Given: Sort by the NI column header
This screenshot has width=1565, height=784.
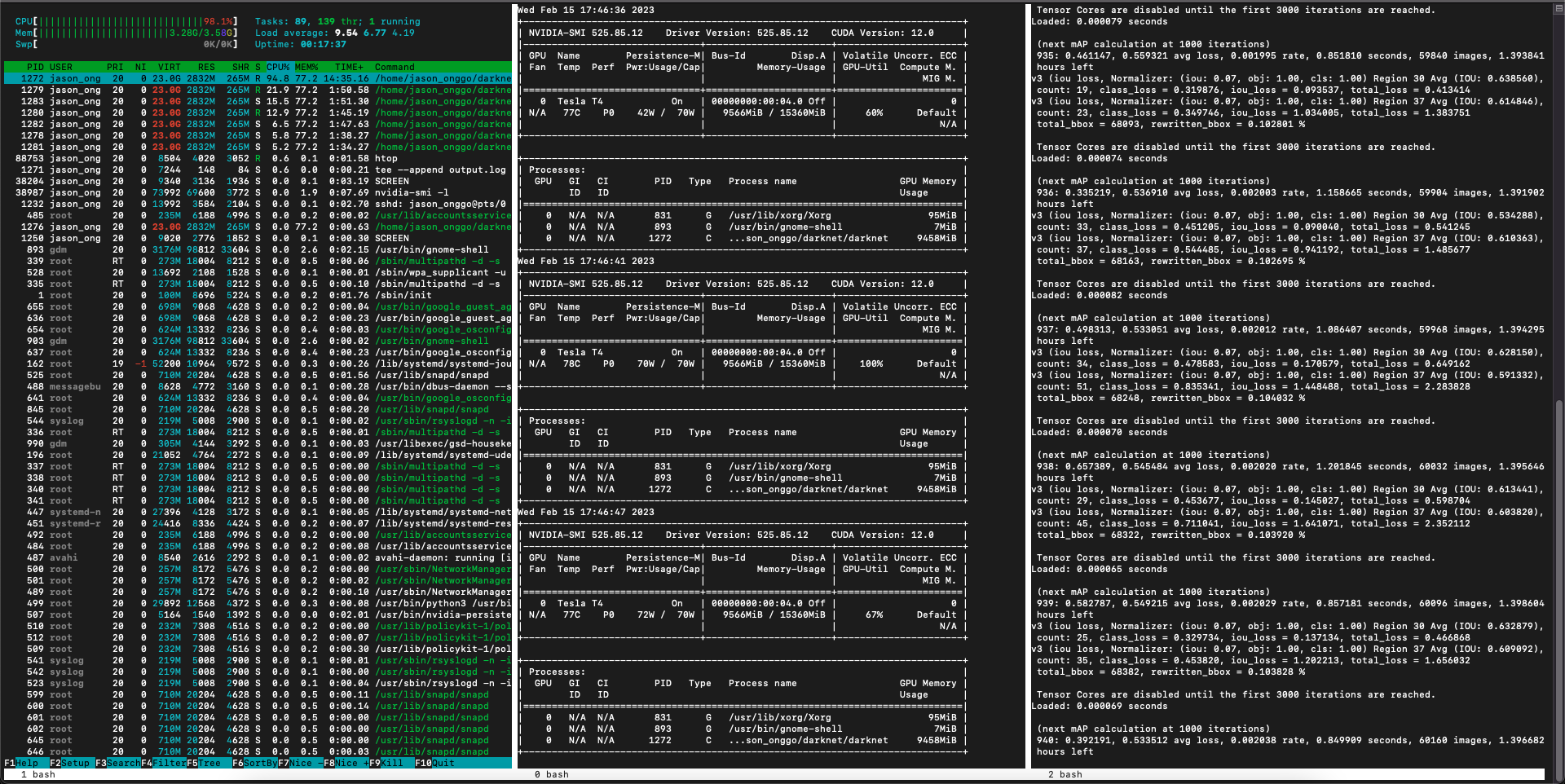Looking at the screenshot, I should [x=140, y=67].
